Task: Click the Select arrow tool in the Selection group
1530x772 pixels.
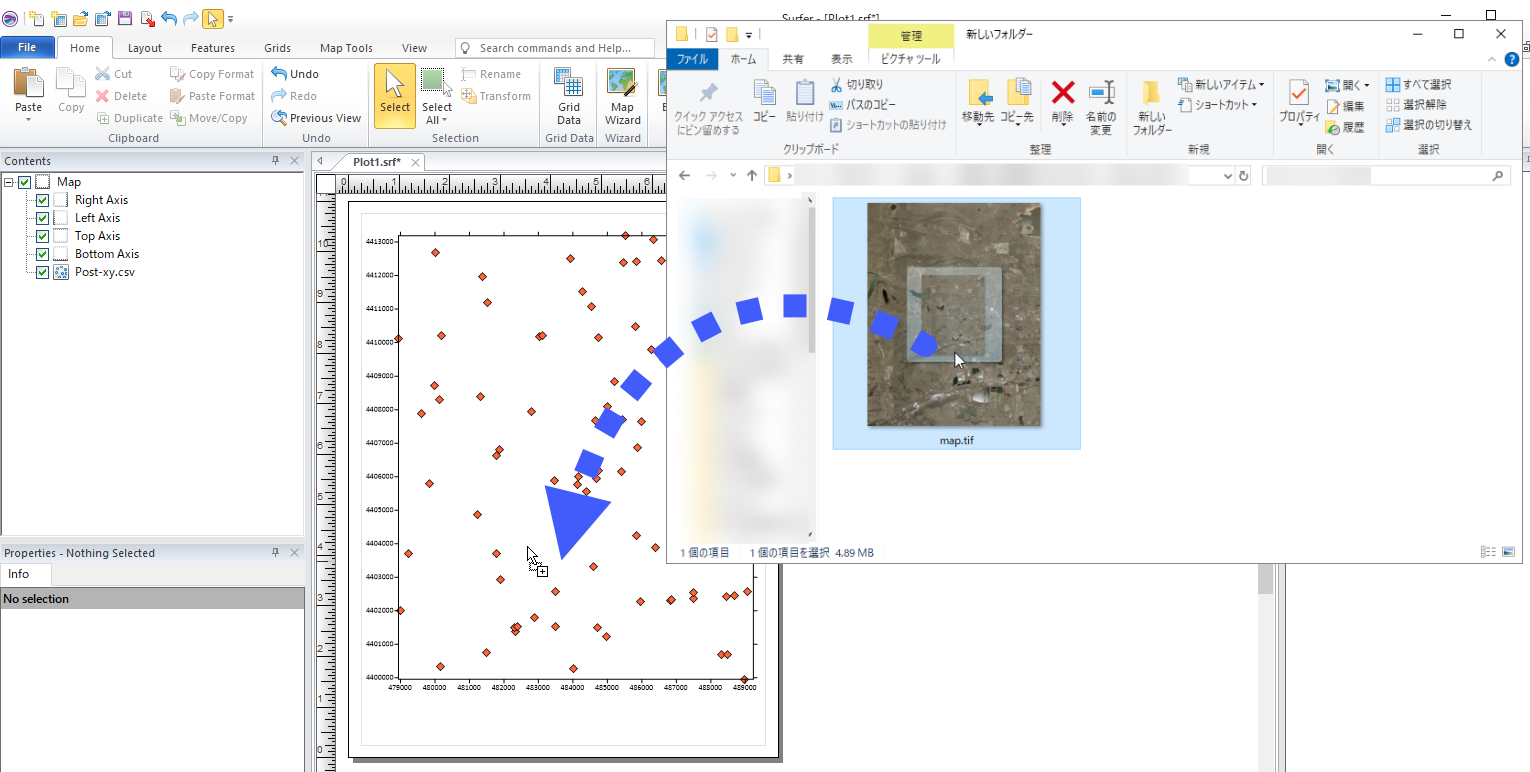Action: tap(395, 96)
